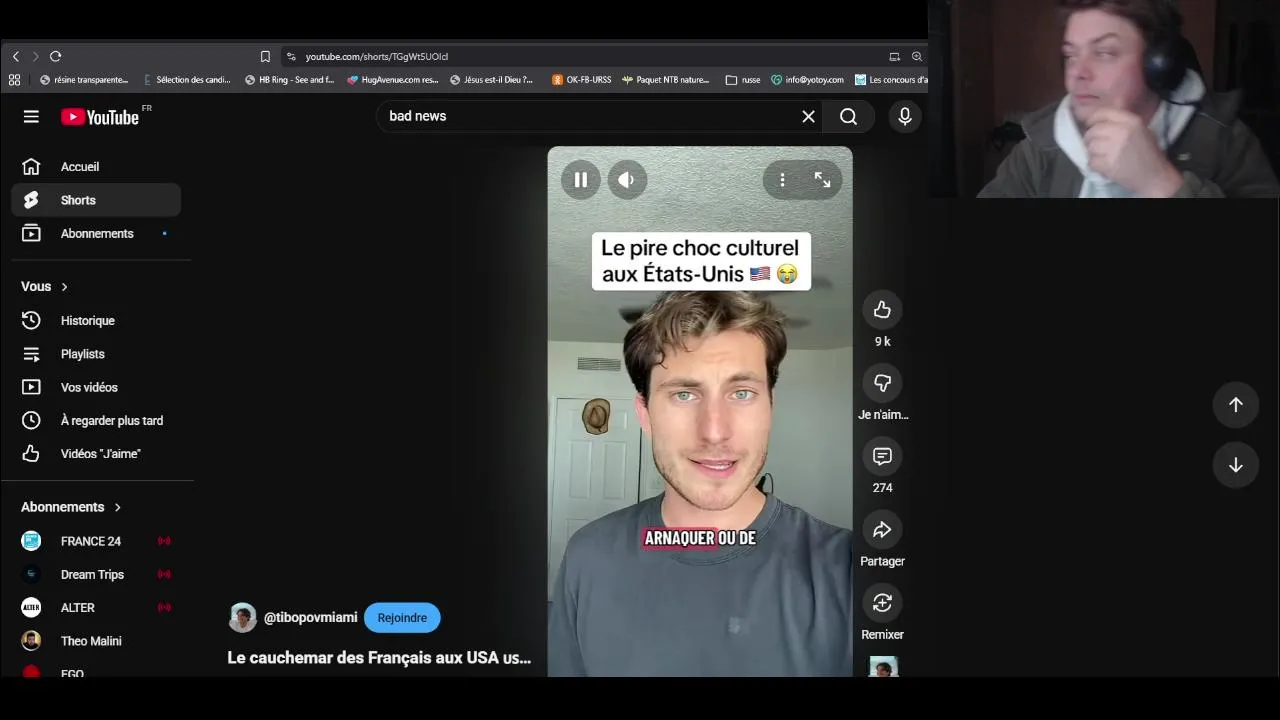Open the comments with 274 count
The image size is (1280, 720).
(x=882, y=456)
